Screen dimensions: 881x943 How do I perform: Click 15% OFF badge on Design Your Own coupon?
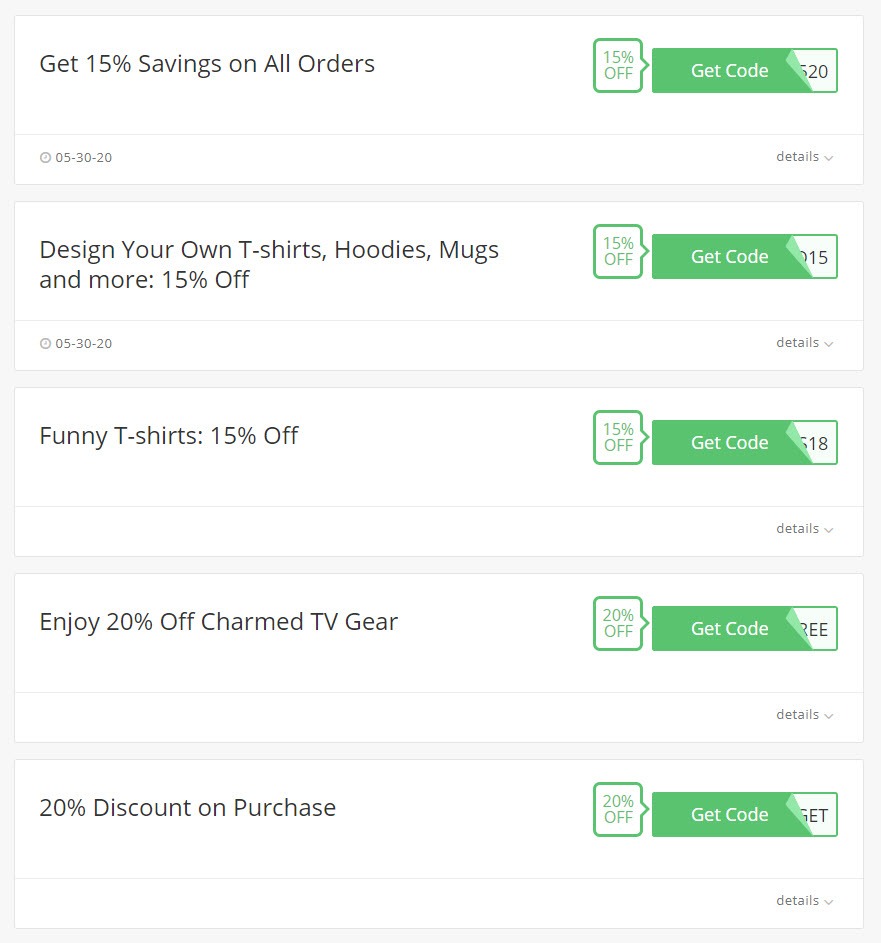(618, 252)
